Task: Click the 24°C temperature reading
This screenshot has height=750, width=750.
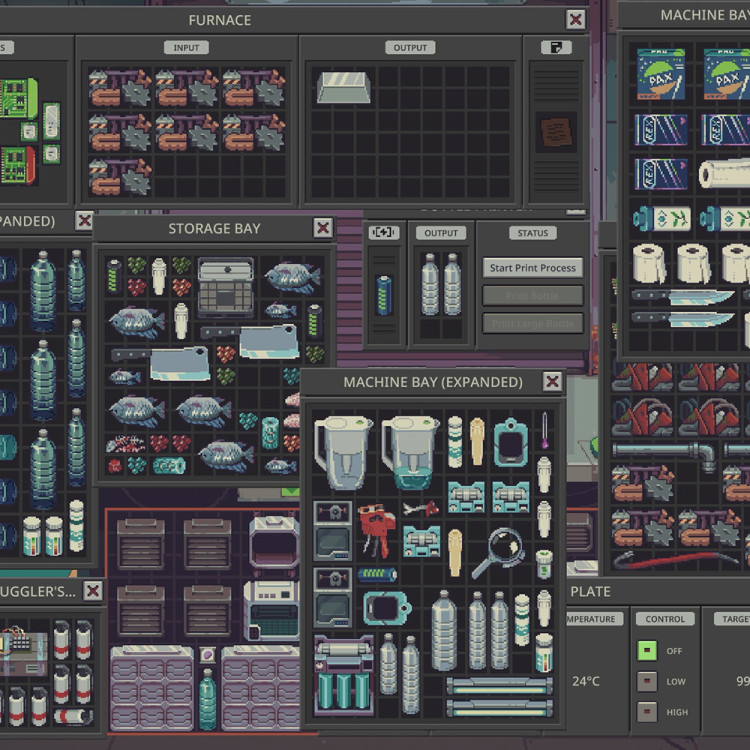Action: tap(586, 681)
